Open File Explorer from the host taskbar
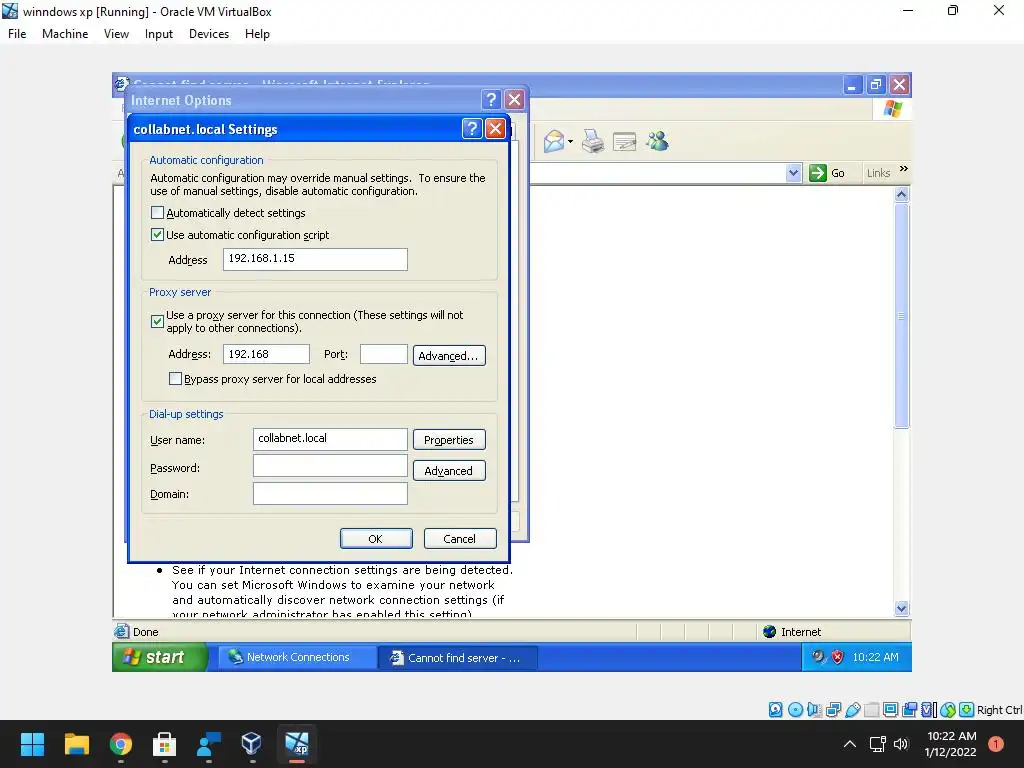The height and width of the screenshot is (768, 1024). coord(76,744)
